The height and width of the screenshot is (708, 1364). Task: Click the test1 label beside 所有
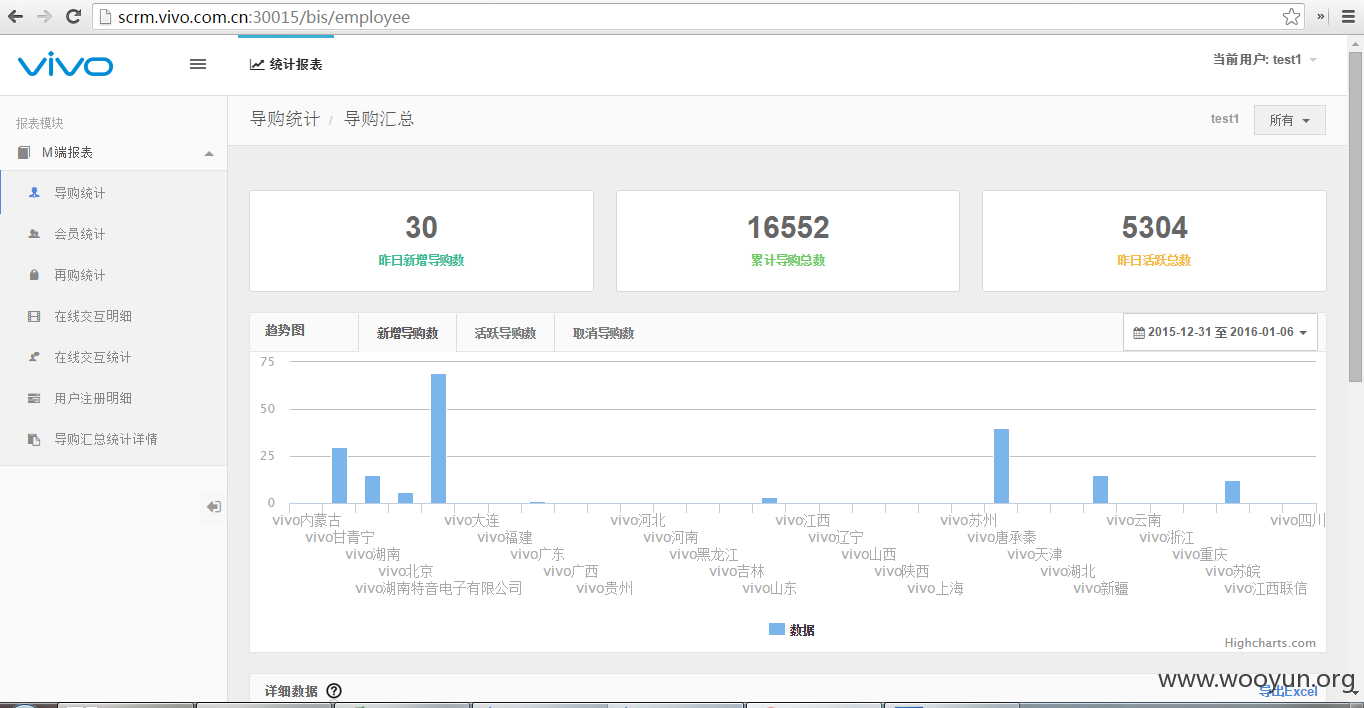click(1225, 119)
